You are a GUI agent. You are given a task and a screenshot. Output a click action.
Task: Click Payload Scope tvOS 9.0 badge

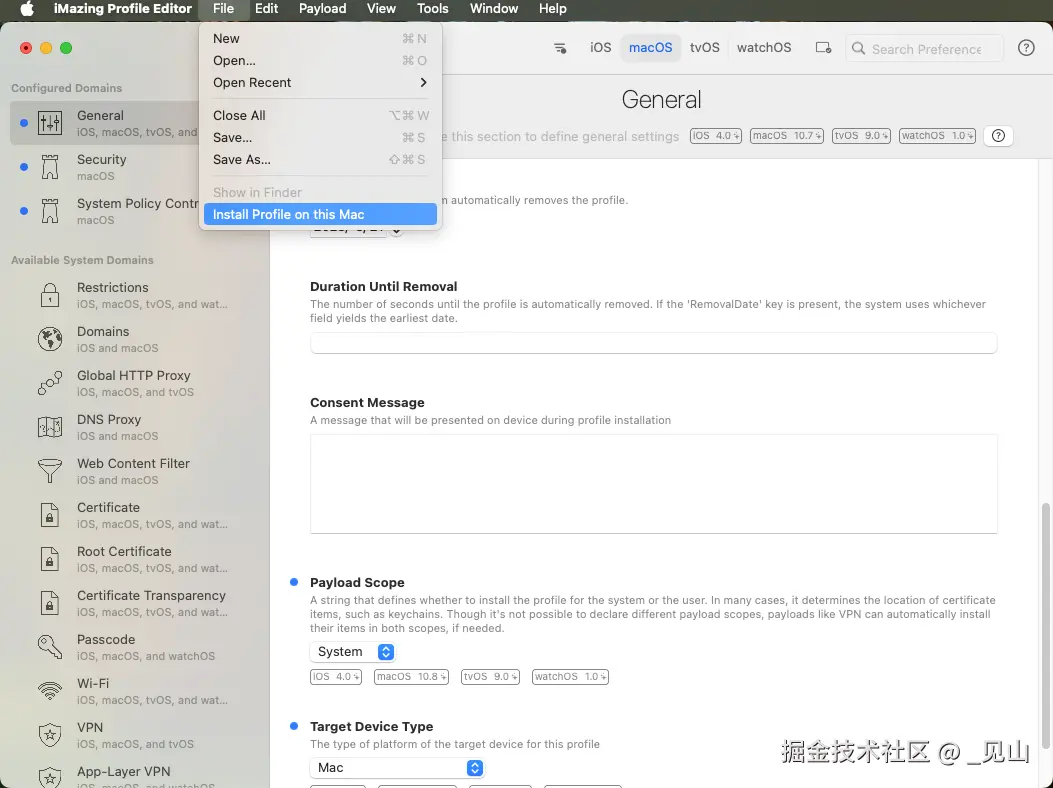490,676
